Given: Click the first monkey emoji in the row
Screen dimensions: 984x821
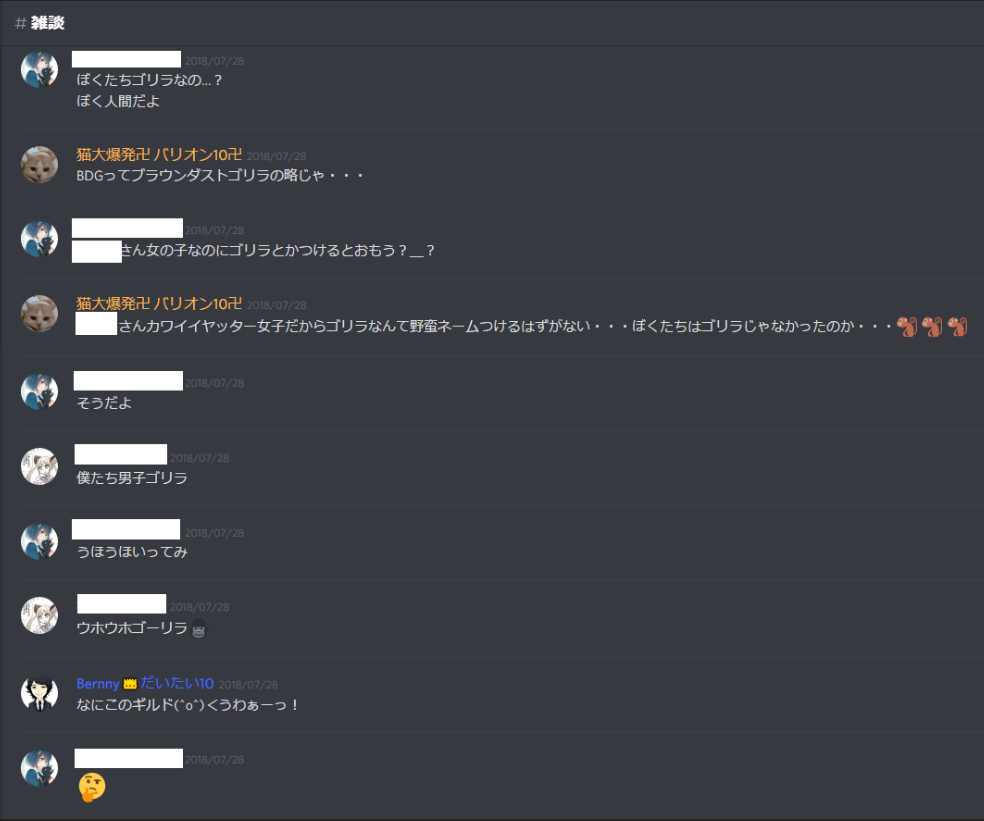Looking at the screenshot, I should tap(907, 326).
